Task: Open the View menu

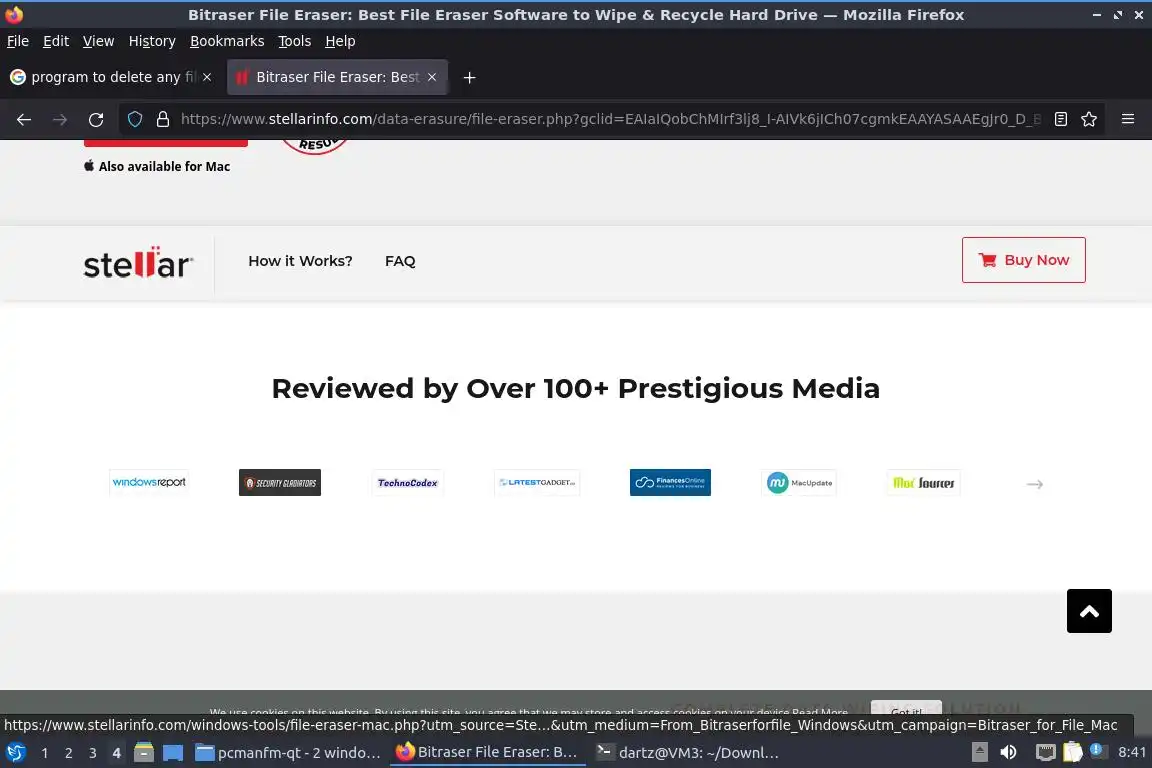Action: click(x=98, y=41)
